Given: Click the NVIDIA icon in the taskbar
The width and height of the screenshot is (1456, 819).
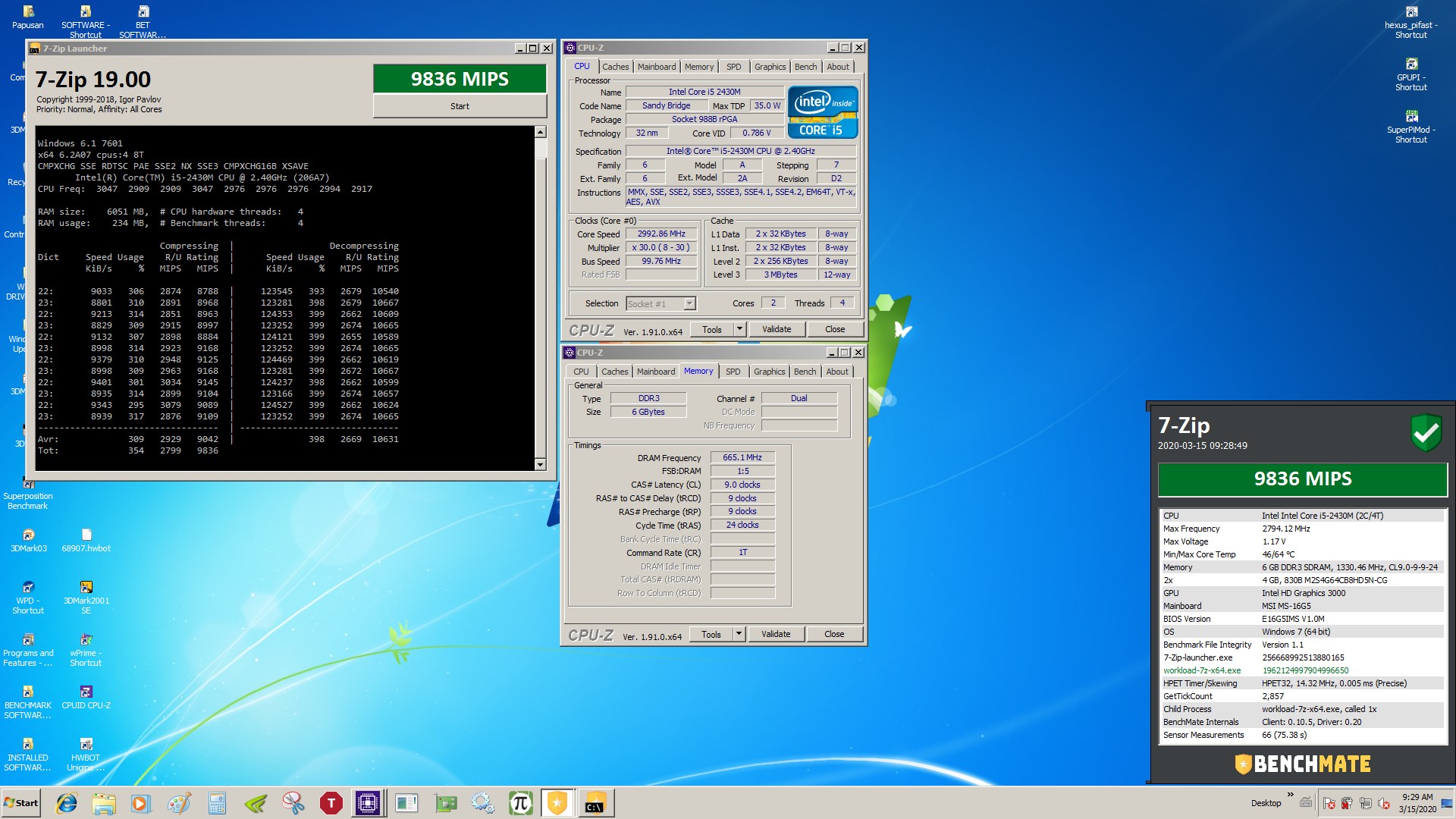Looking at the screenshot, I should point(256,803).
